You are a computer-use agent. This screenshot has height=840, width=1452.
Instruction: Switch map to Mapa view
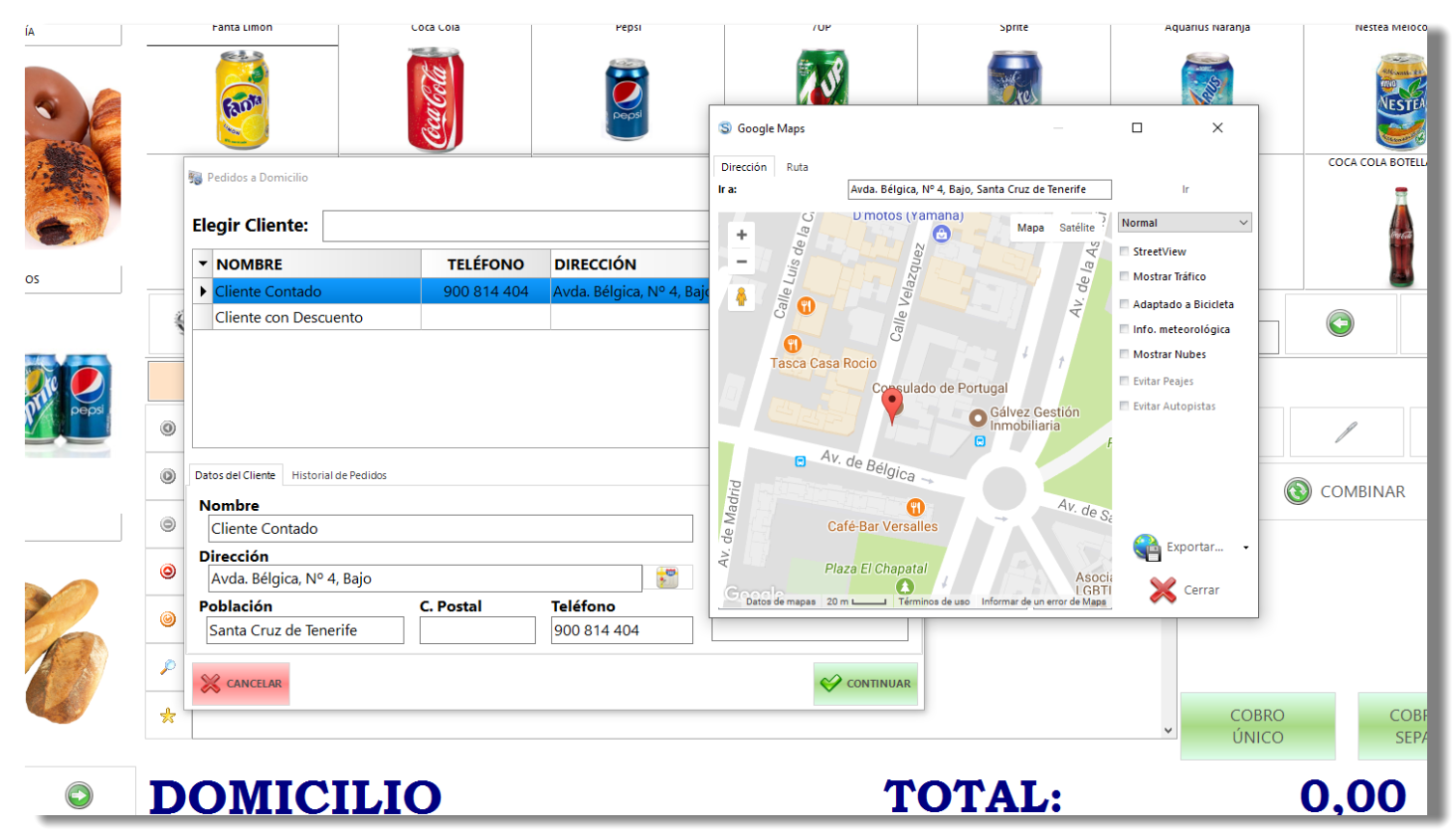1030,228
